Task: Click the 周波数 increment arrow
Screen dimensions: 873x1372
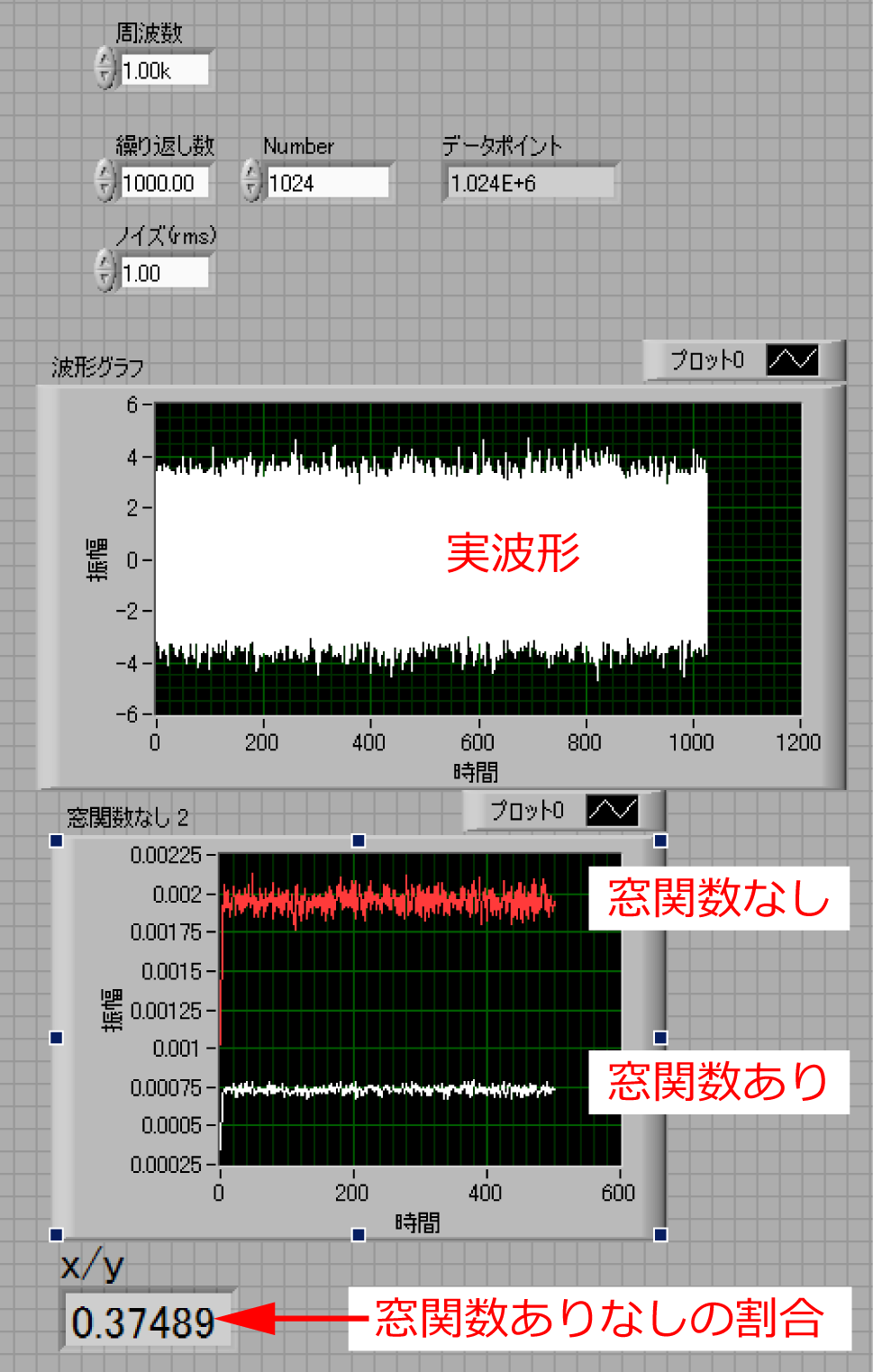Action: 105,60
